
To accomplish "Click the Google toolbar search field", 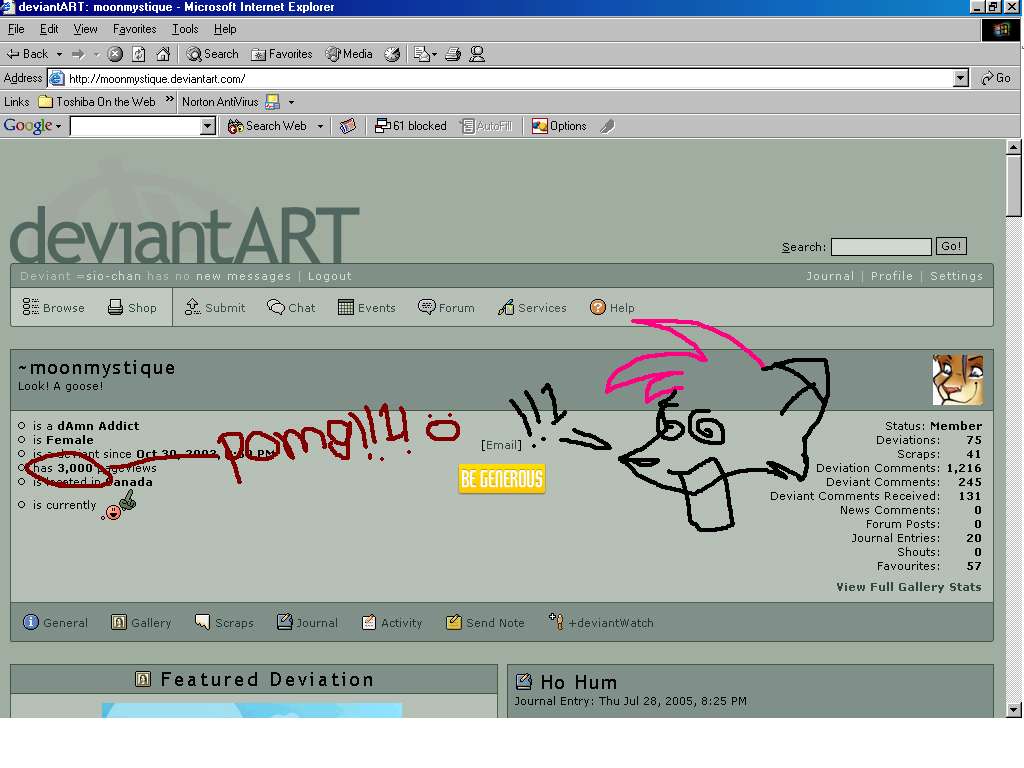I will pyautogui.click(x=136, y=126).
